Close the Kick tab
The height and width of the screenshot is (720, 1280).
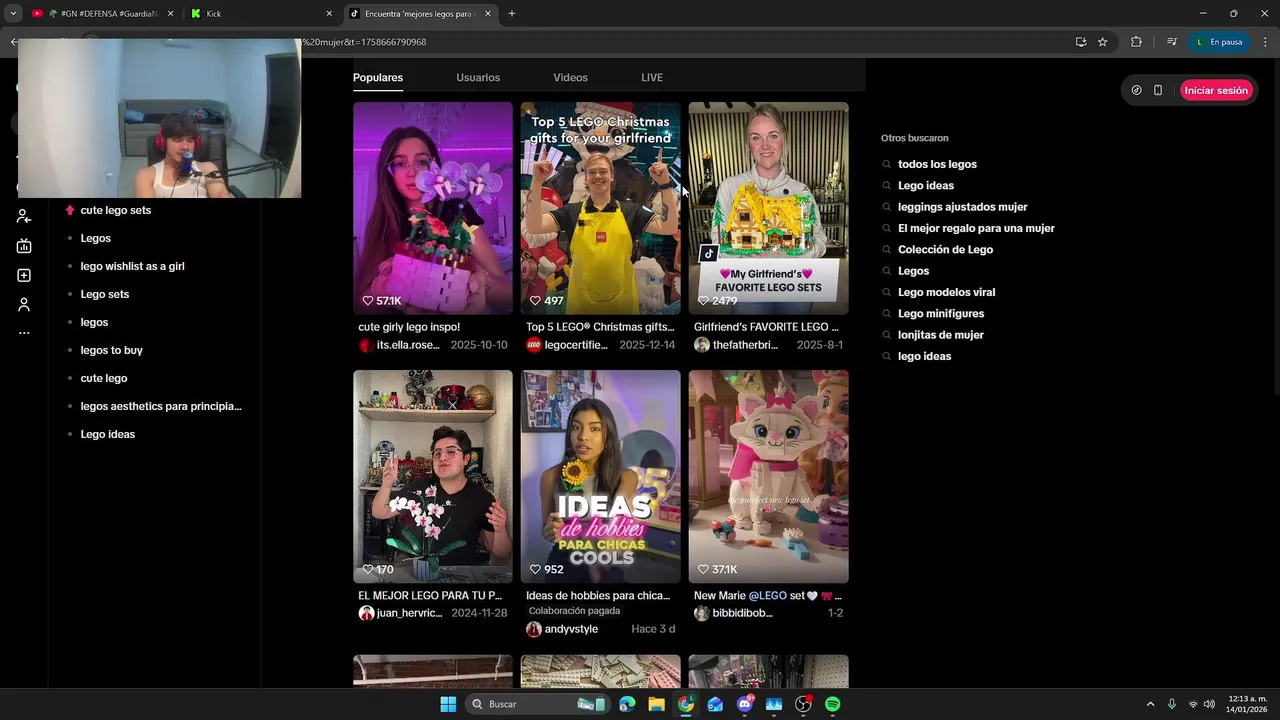329,14
